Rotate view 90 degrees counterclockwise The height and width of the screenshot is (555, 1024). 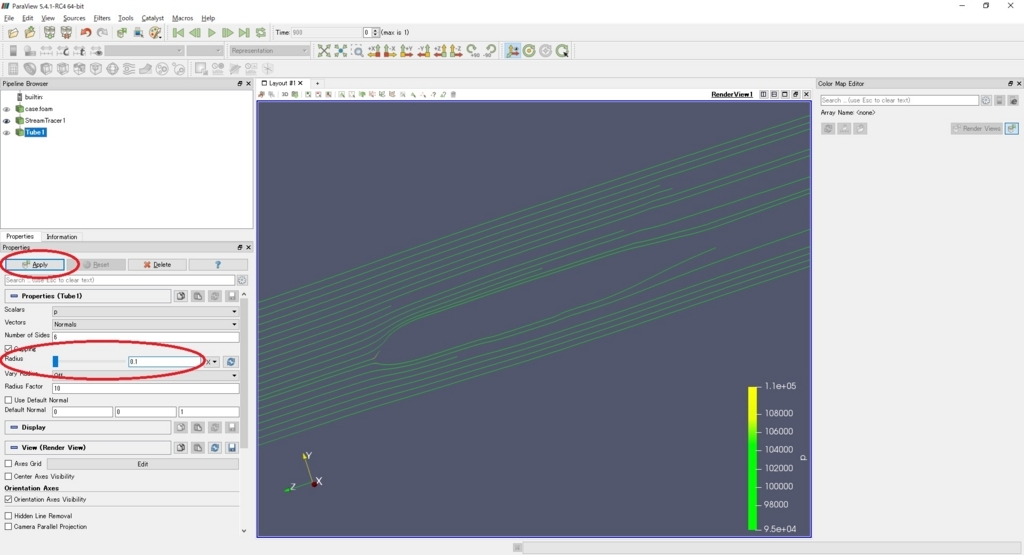click(x=490, y=51)
